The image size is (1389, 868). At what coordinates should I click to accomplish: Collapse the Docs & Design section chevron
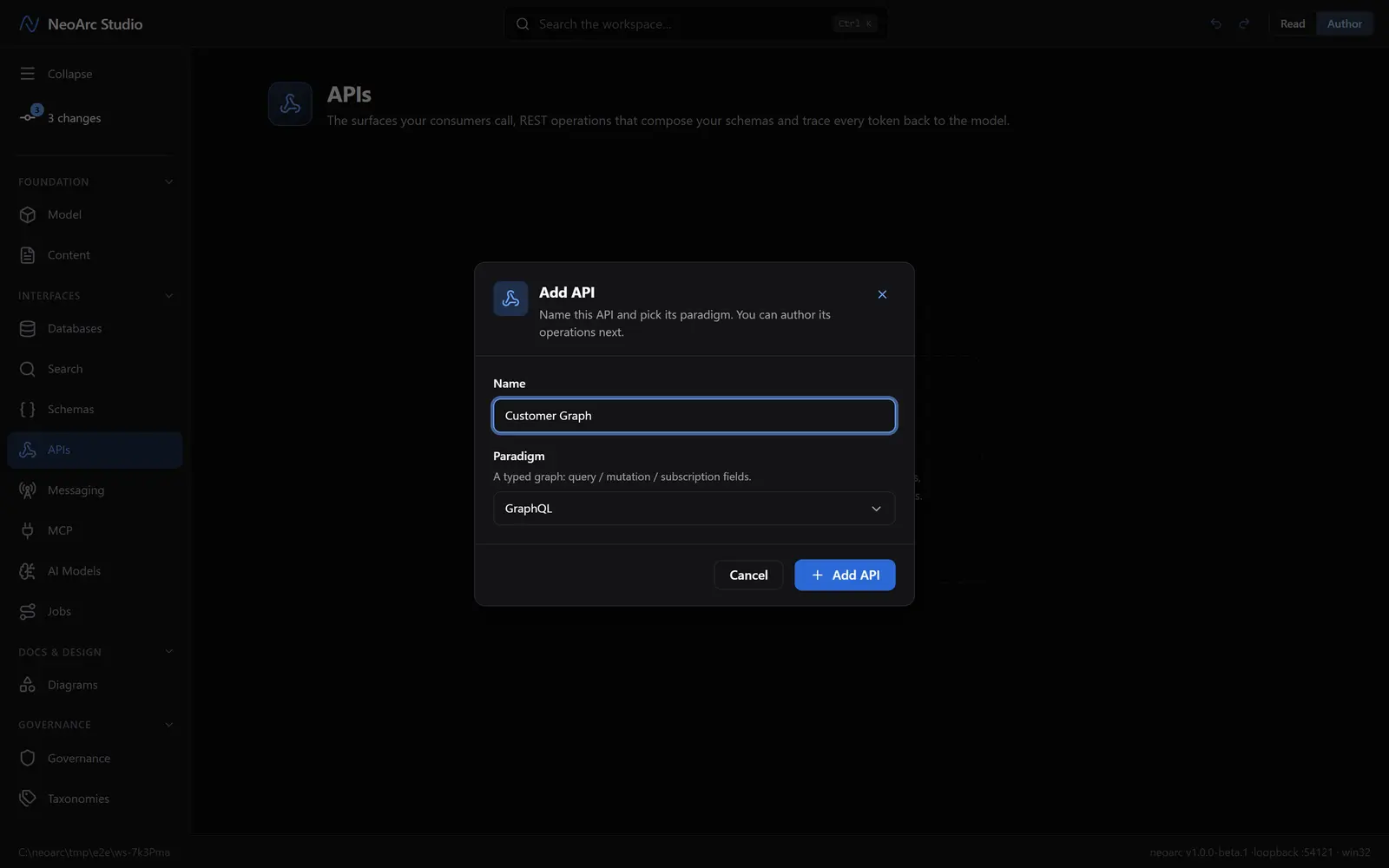click(x=168, y=652)
